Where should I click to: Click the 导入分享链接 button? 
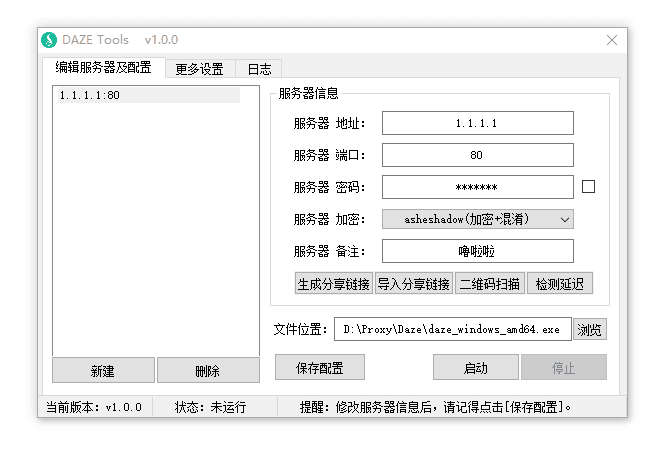point(413,283)
